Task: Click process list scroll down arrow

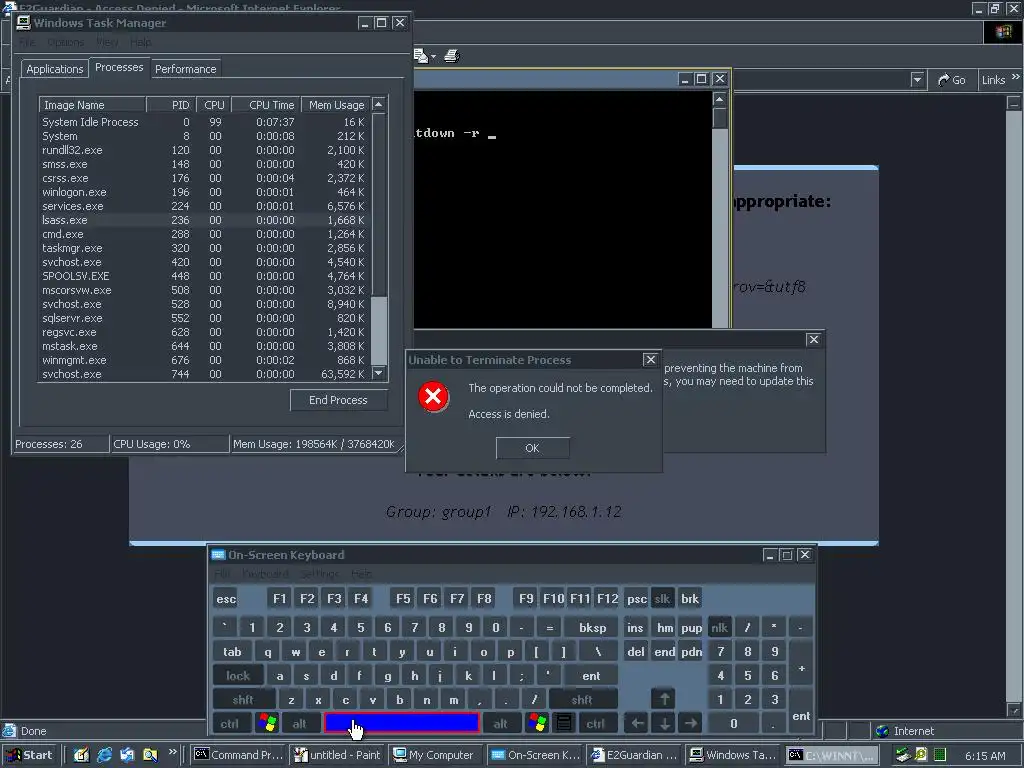Action: pyautogui.click(x=379, y=373)
